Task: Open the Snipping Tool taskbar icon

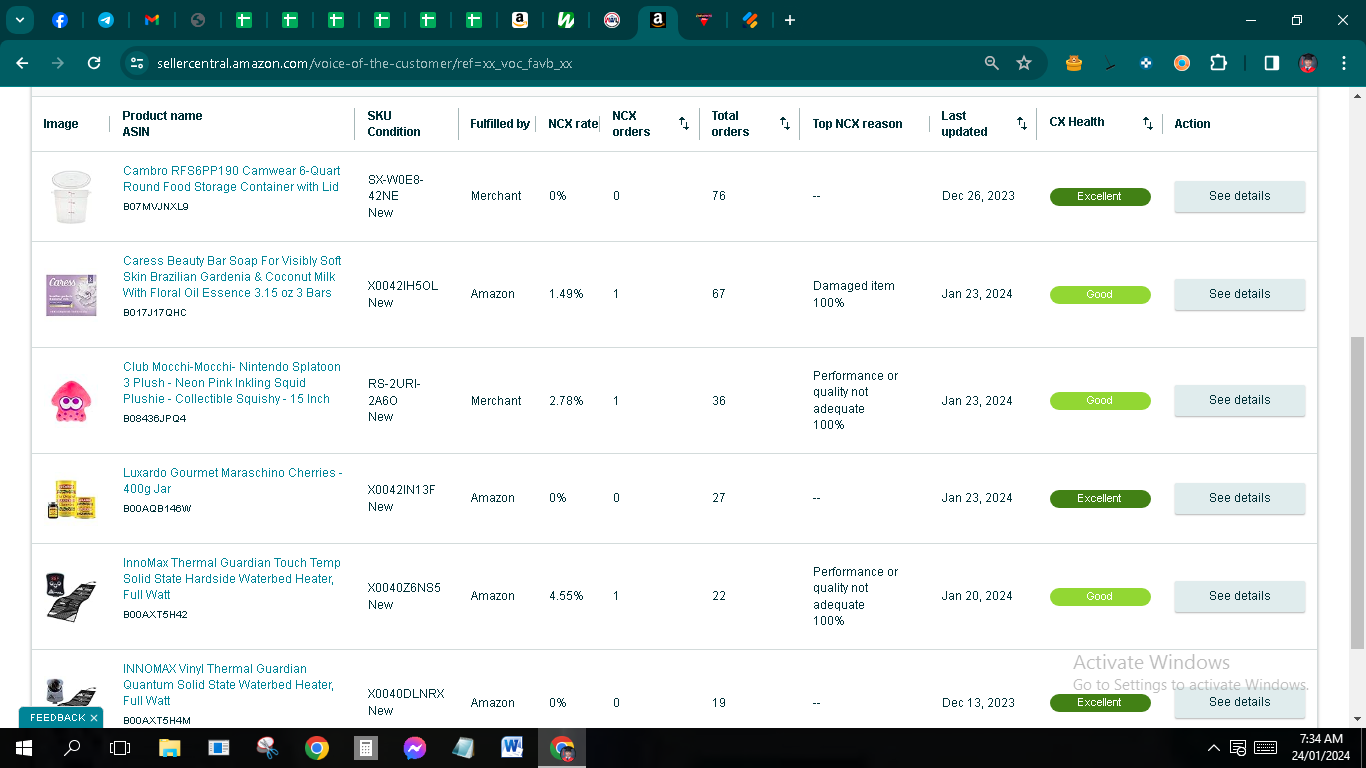Action: (267, 748)
